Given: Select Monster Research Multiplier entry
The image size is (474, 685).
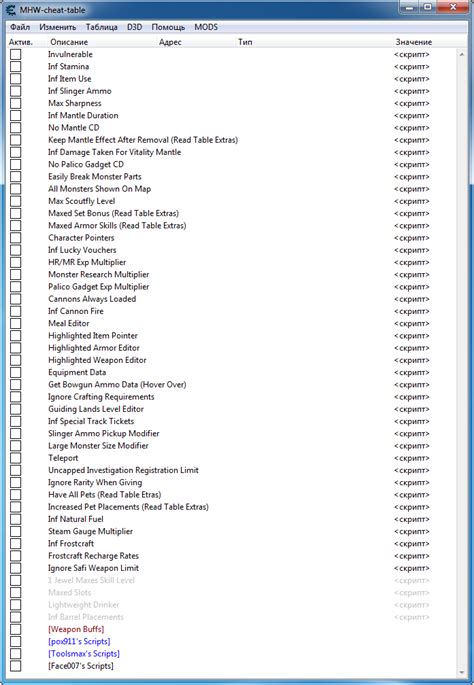Looking at the screenshot, I should pyautogui.click(x=98, y=274).
